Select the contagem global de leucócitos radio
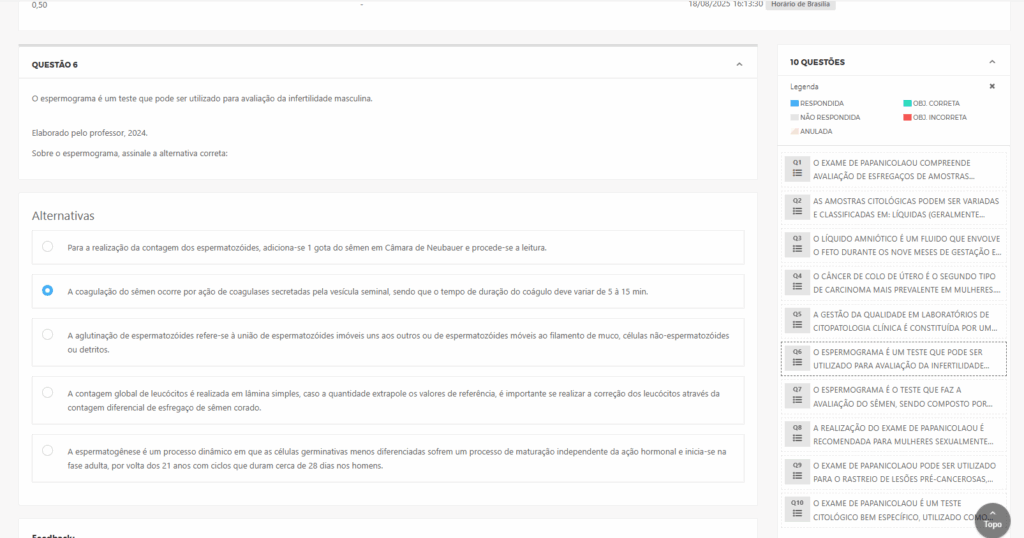Screen dimensions: 1024x538 click(48, 393)
